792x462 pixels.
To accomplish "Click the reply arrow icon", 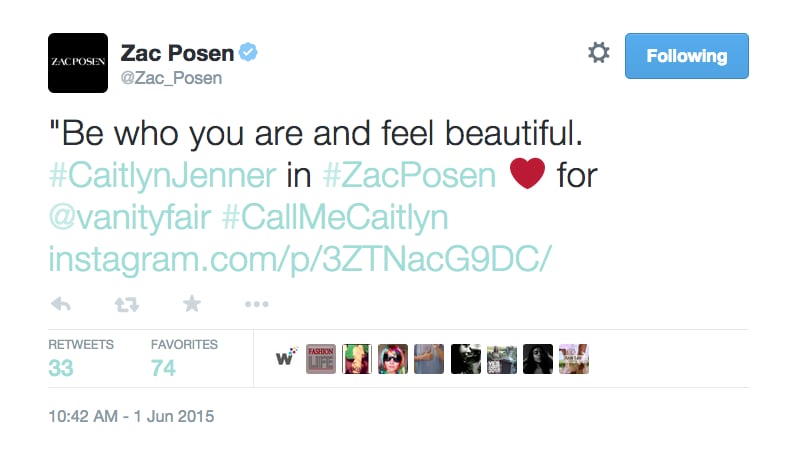I will pos(61,304).
